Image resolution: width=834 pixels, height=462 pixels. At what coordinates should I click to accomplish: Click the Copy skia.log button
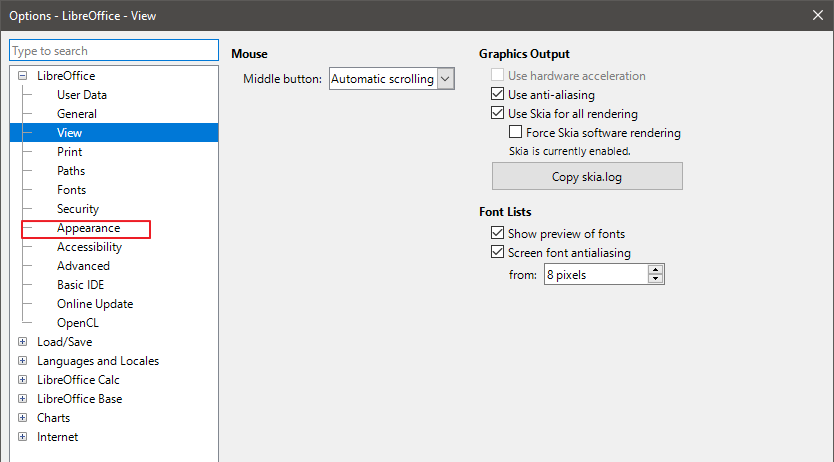(587, 177)
